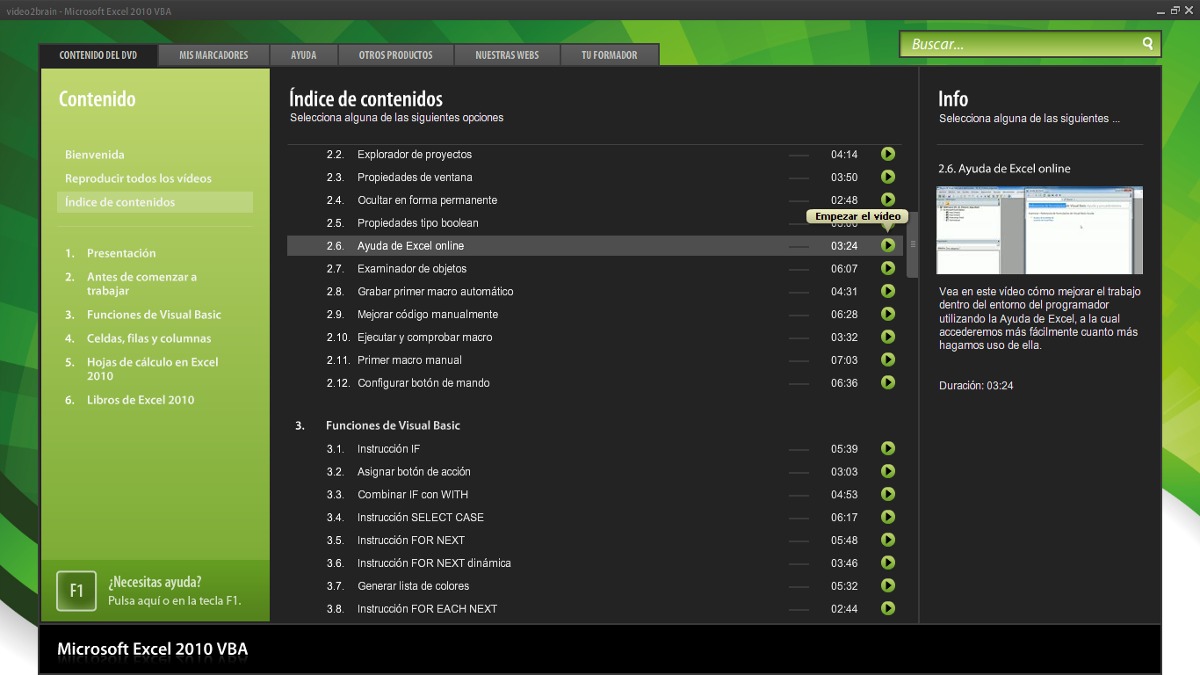This screenshot has height=675, width=1200.
Task: Start Instrucción FOR NEXT dinámica video
Action: pyautogui.click(x=888, y=563)
